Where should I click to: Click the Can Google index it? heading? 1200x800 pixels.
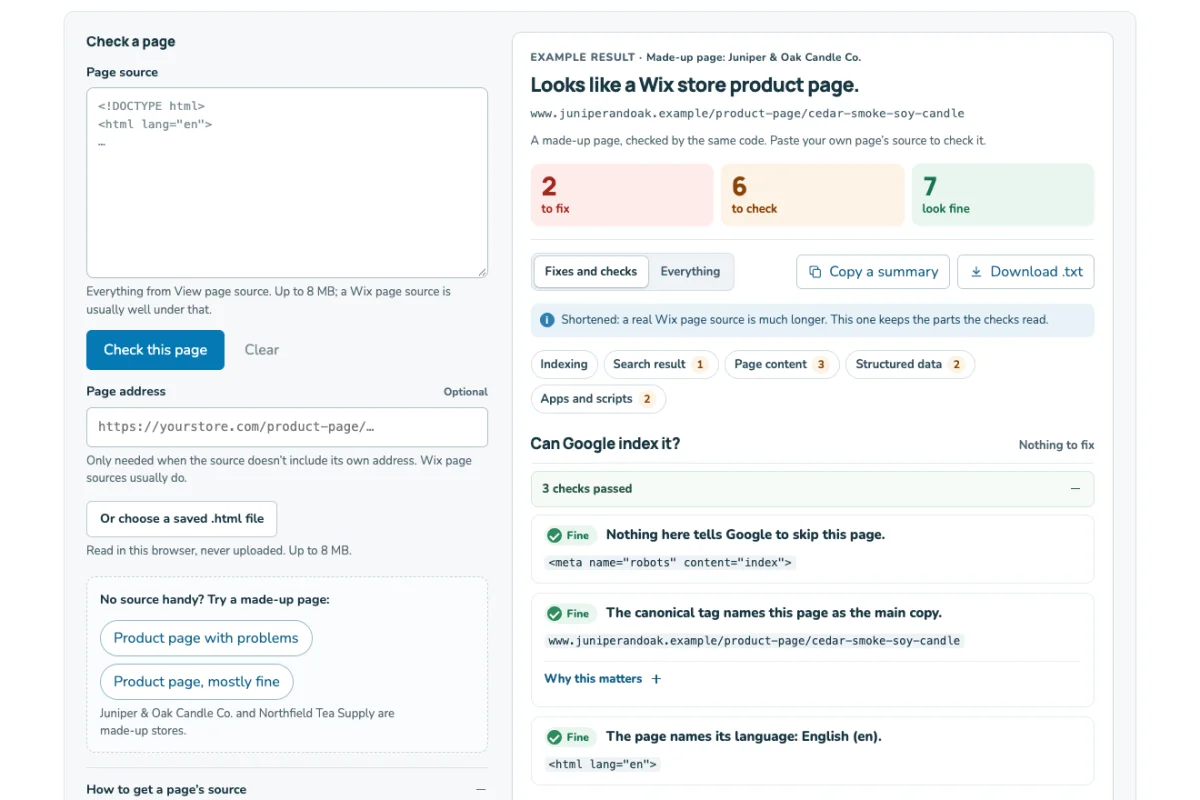pos(605,444)
